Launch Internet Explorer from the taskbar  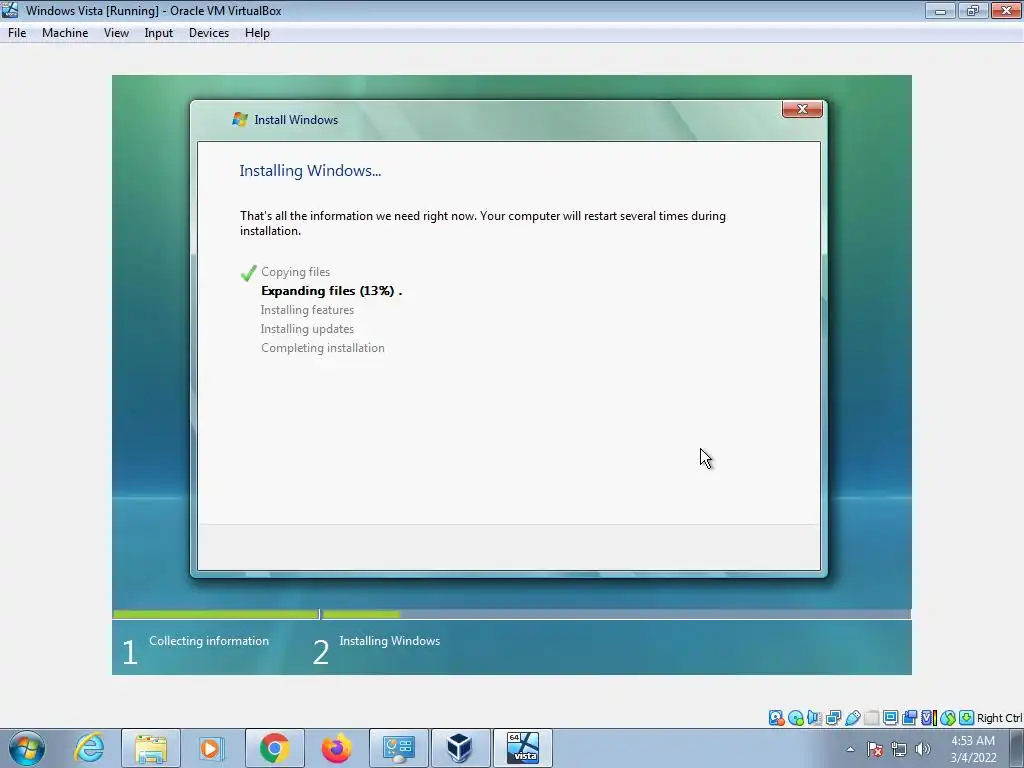click(89, 748)
